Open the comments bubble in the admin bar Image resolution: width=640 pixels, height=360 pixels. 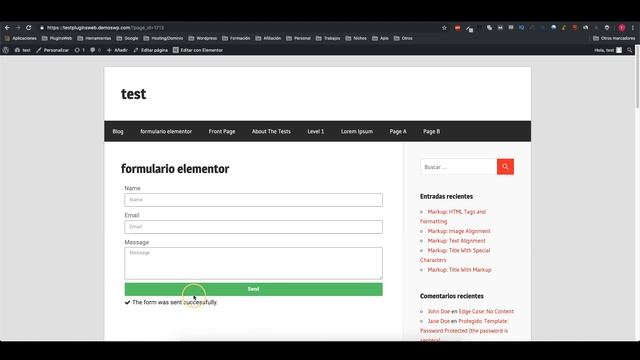click(x=95, y=50)
